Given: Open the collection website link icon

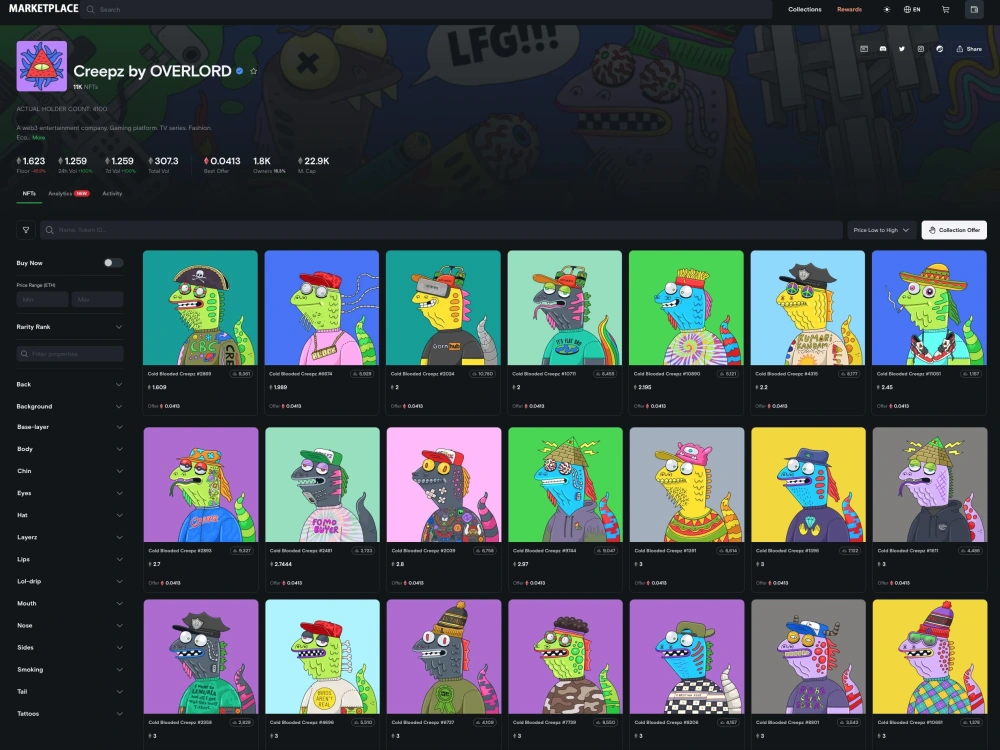Looking at the screenshot, I should coord(864,49).
